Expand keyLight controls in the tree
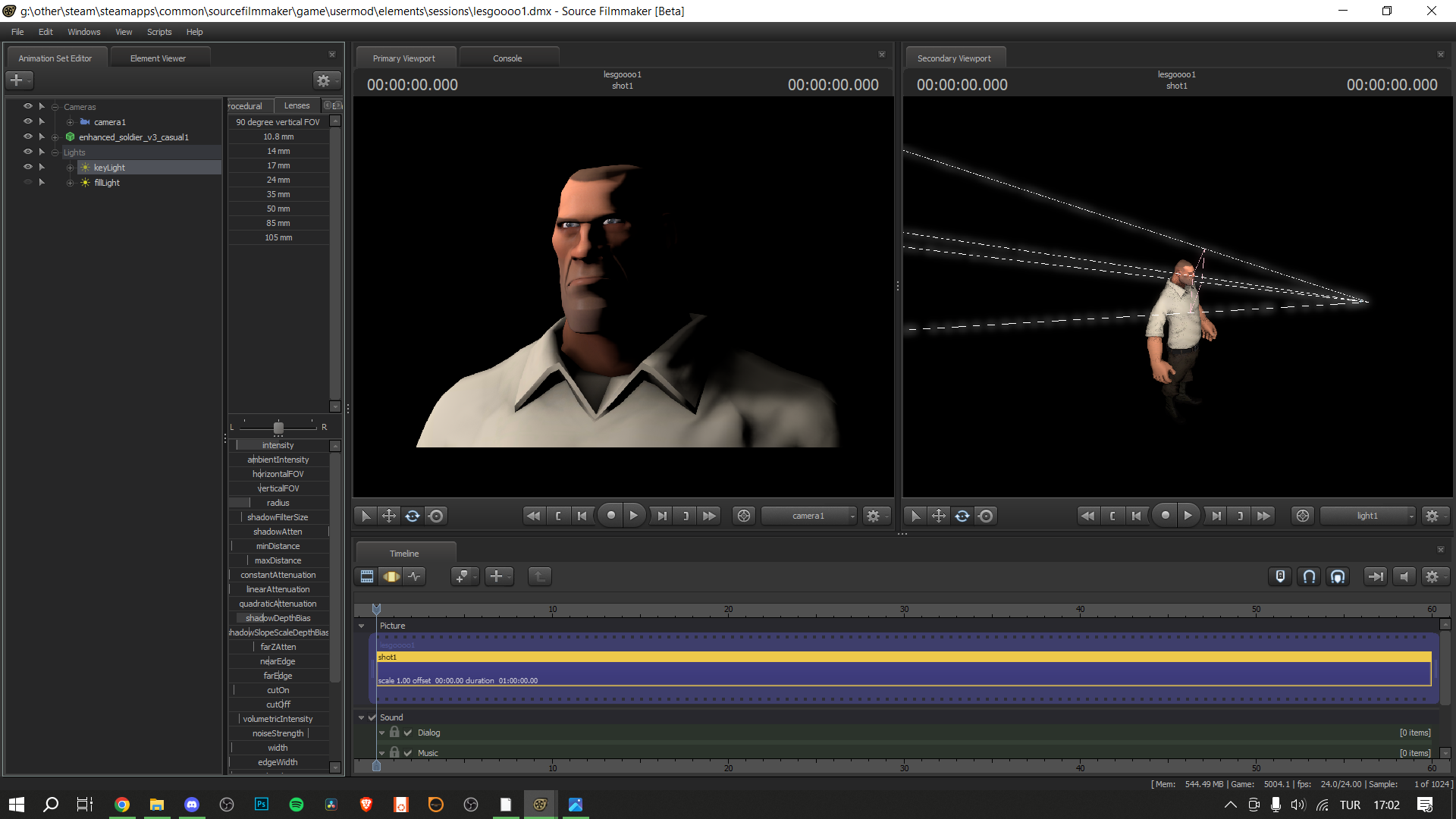1456x819 pixels. click(70, 168)
